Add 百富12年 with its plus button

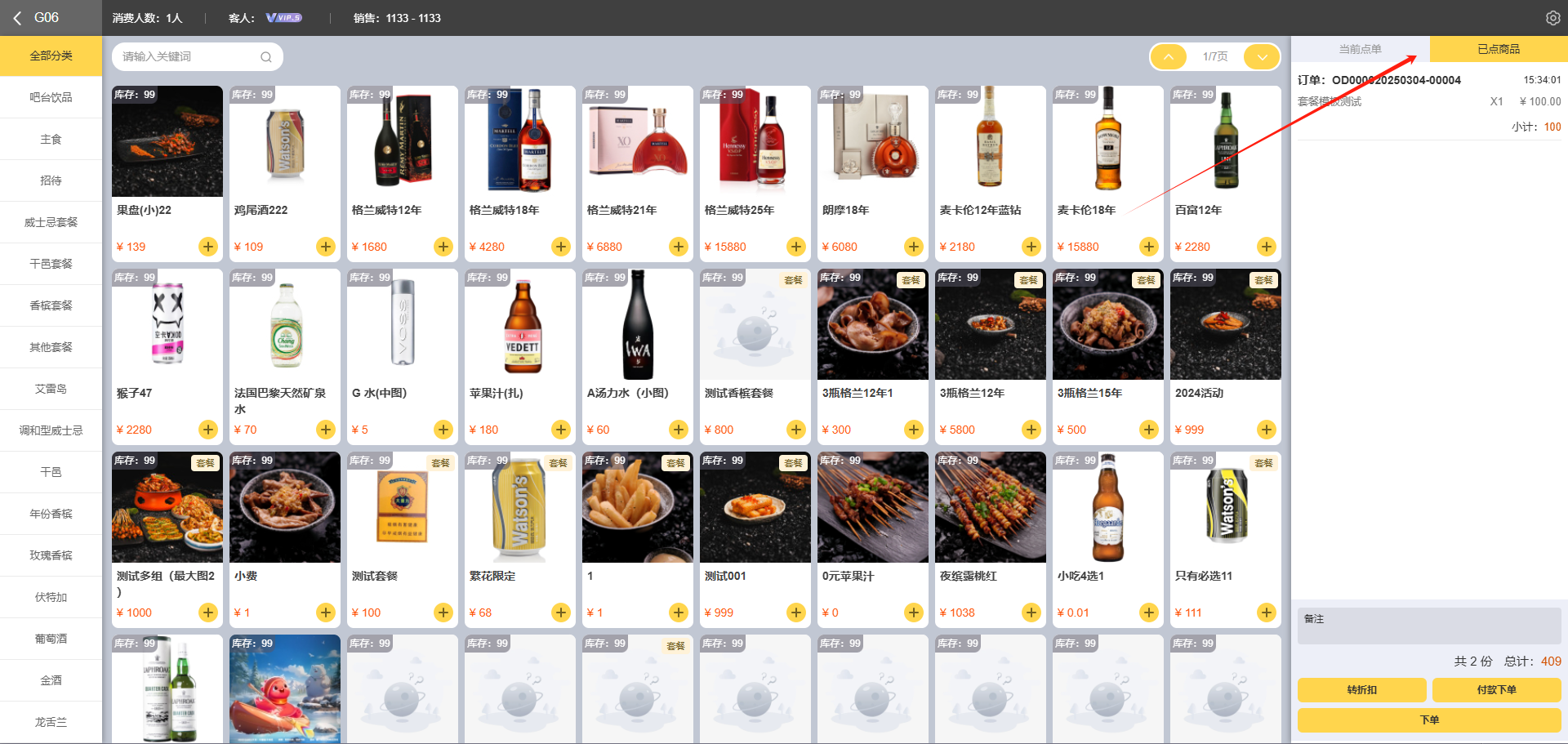[x=1267, y=247]
